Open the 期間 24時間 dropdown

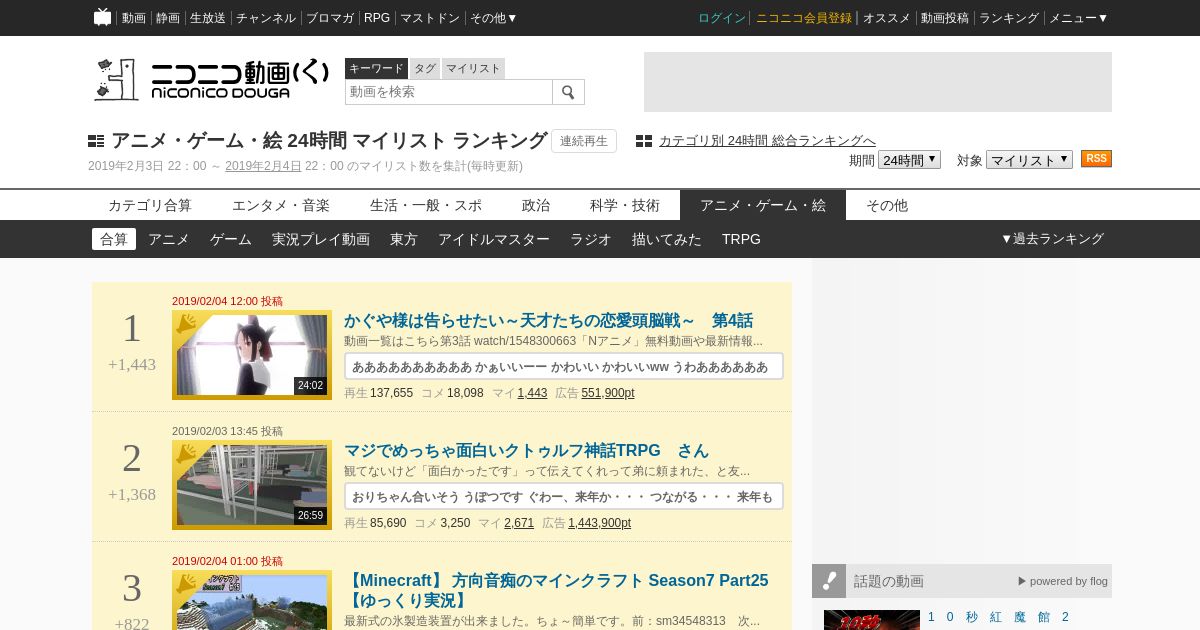[x=909, y=160]
